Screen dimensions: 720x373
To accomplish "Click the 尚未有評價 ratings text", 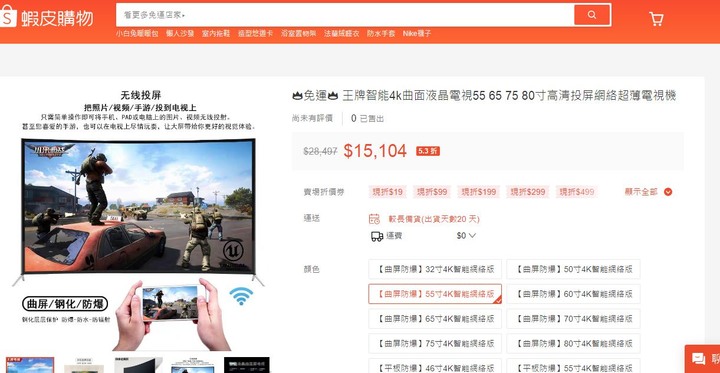I will pos(312,119).
